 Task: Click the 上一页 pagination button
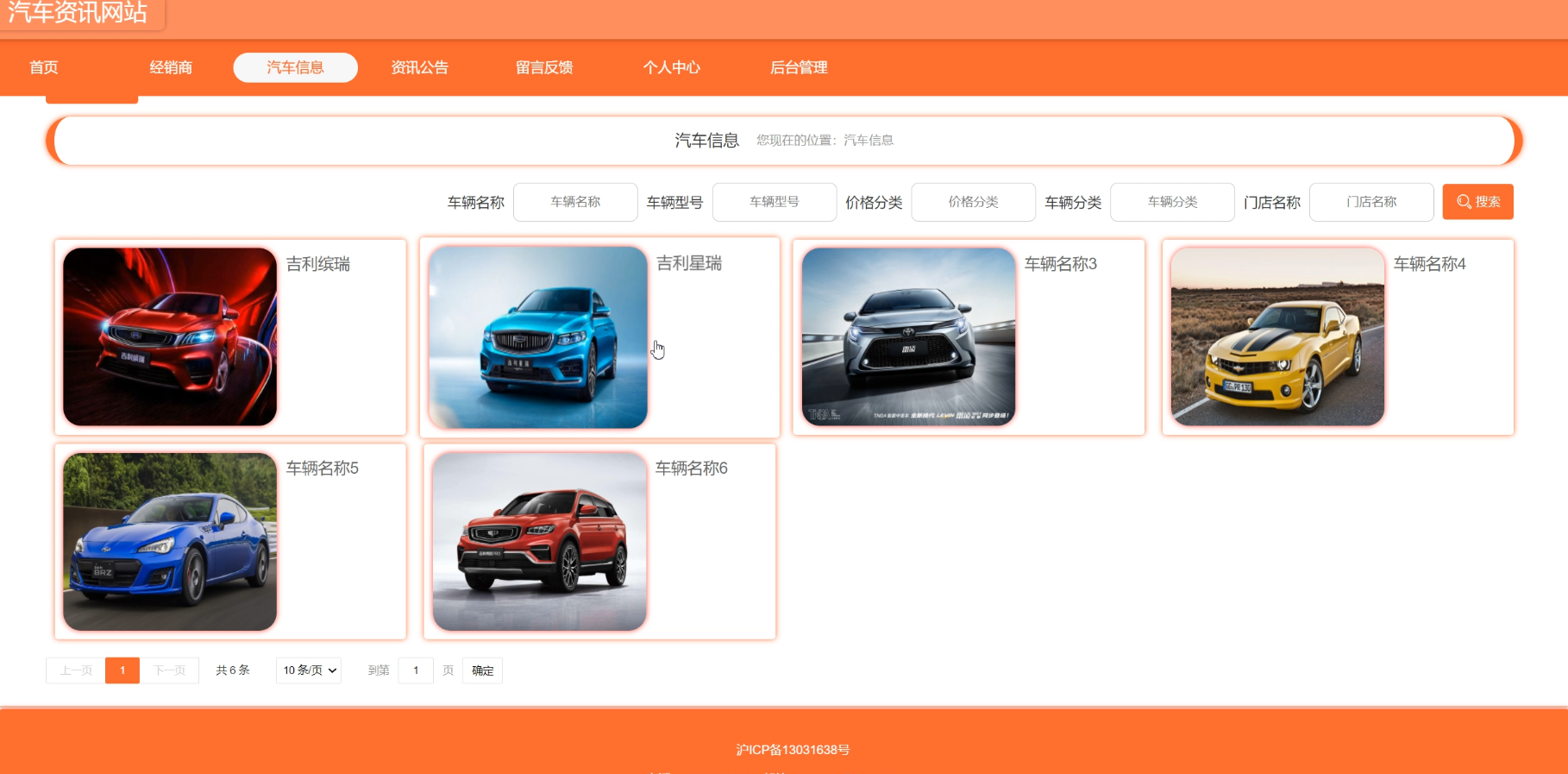[76, 670]
